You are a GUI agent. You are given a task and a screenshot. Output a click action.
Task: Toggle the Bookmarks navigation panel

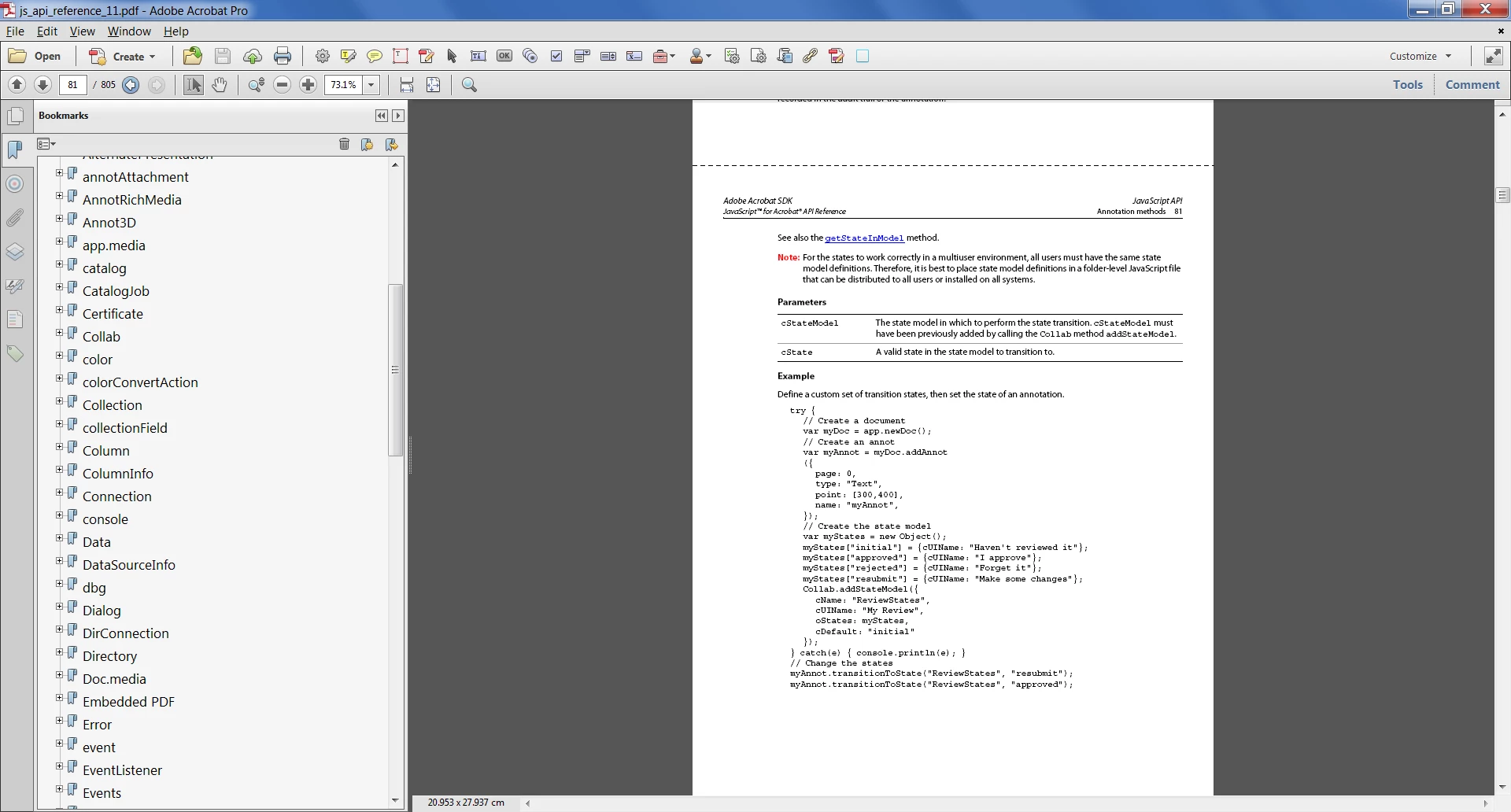tap(15, 149)
